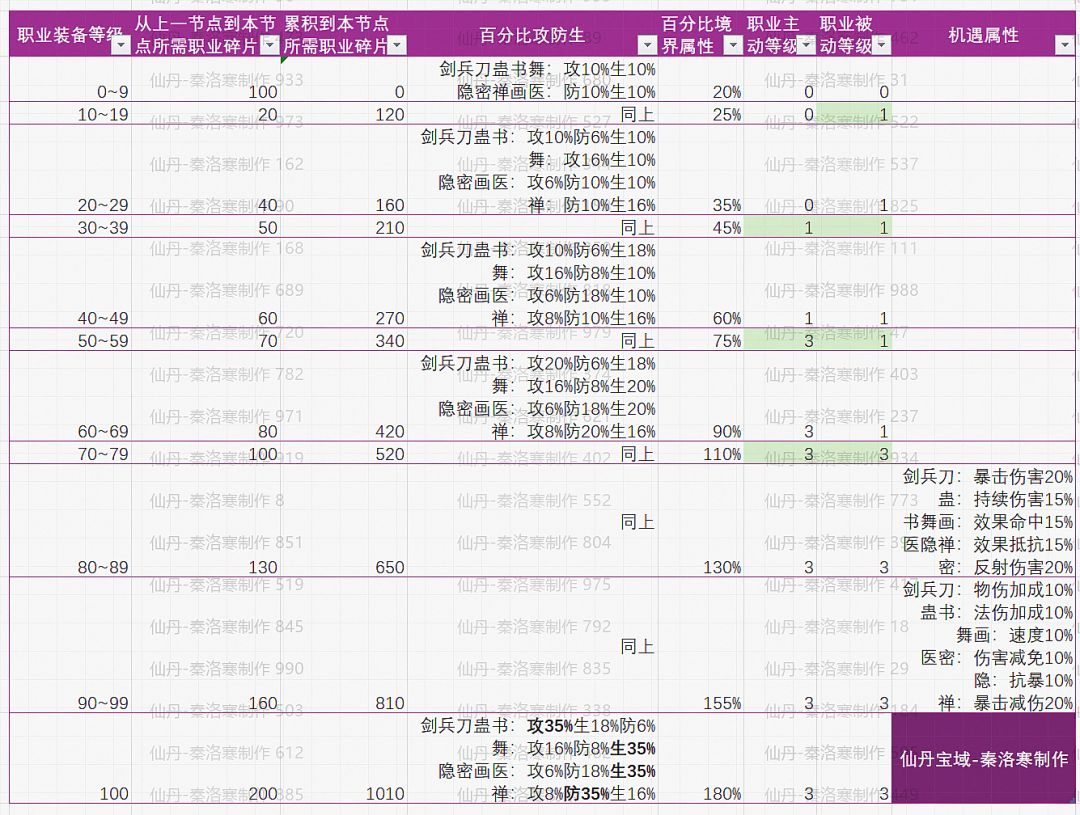Viewport: 1080px width, 815px height.
Task: Select the 职业装备等级 header cell text
Action: [70, 35]
